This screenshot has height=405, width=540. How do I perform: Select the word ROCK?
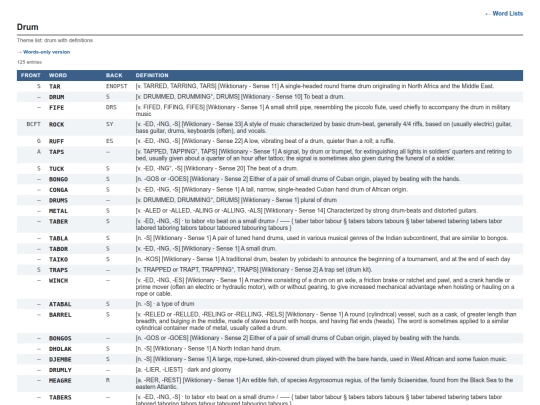(x=56, y=125)
